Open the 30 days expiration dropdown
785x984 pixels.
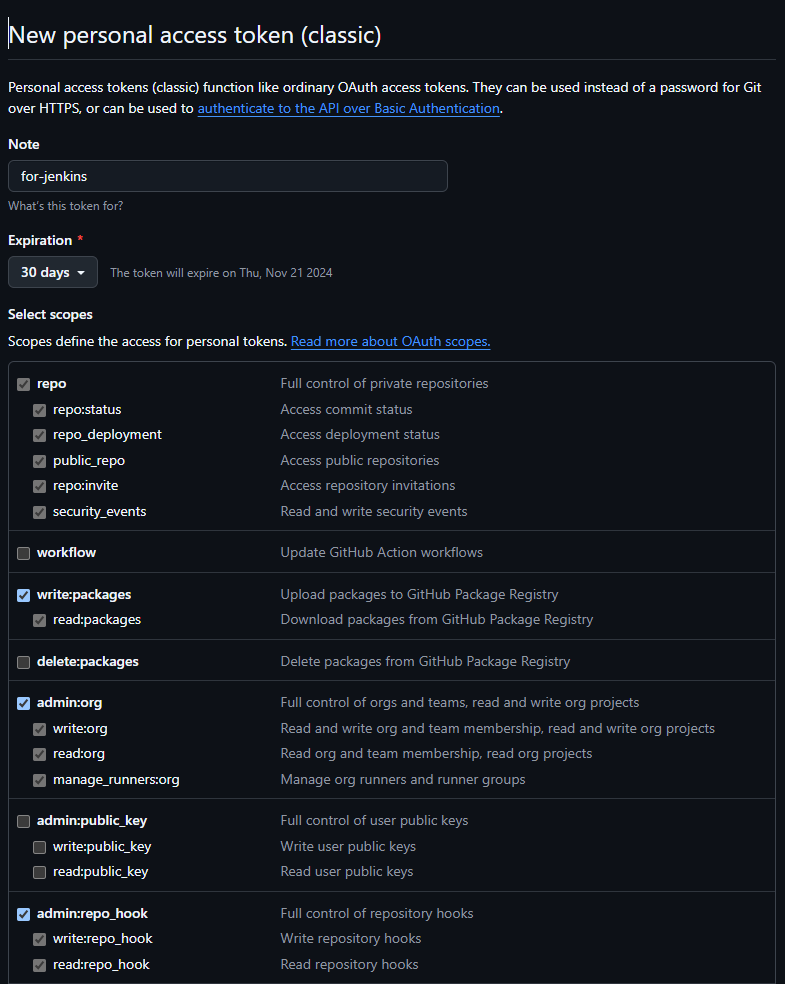(x=53, y=272)
